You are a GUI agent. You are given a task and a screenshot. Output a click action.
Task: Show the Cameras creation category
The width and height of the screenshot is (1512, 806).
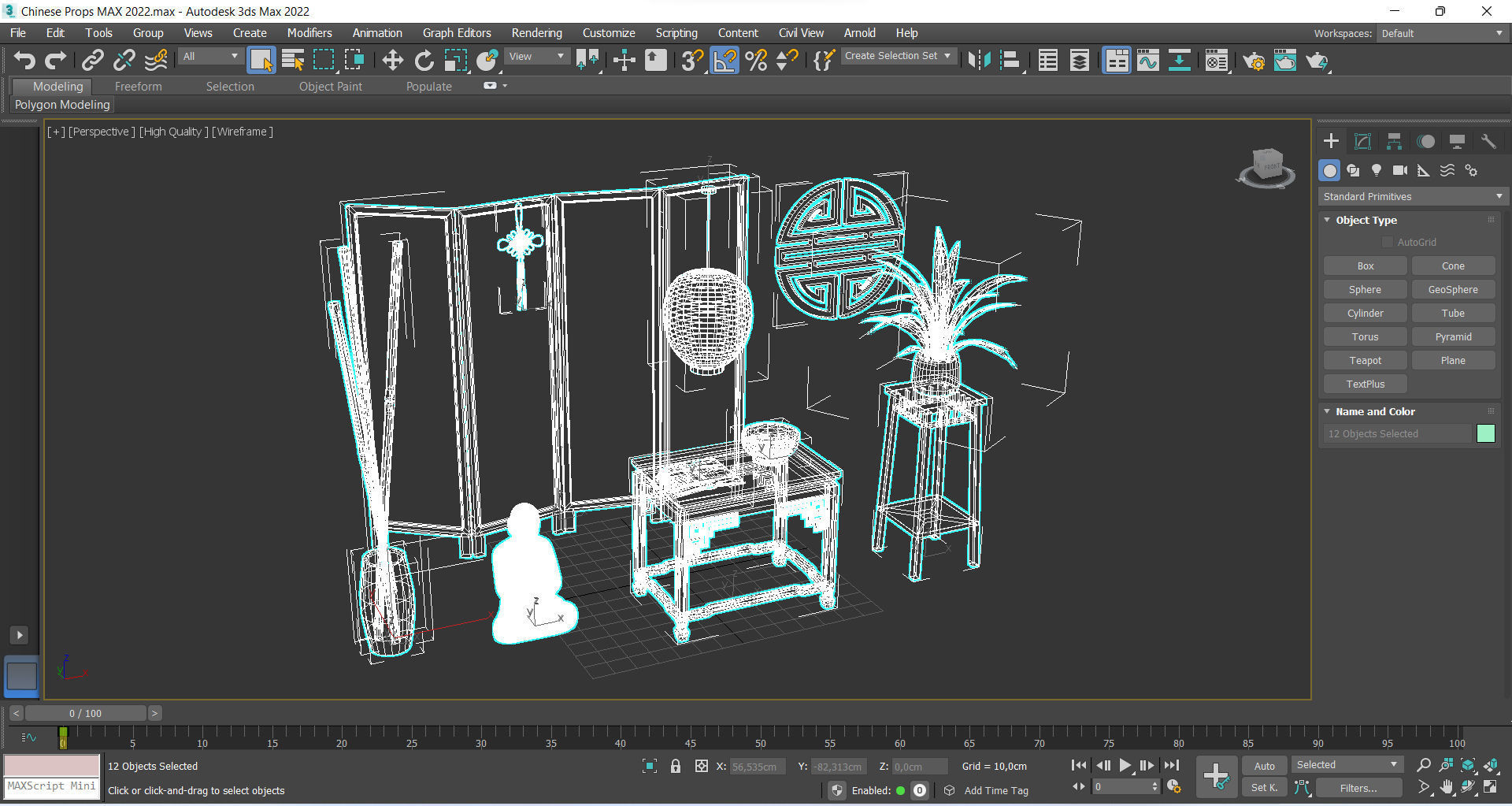[1399, 170]
